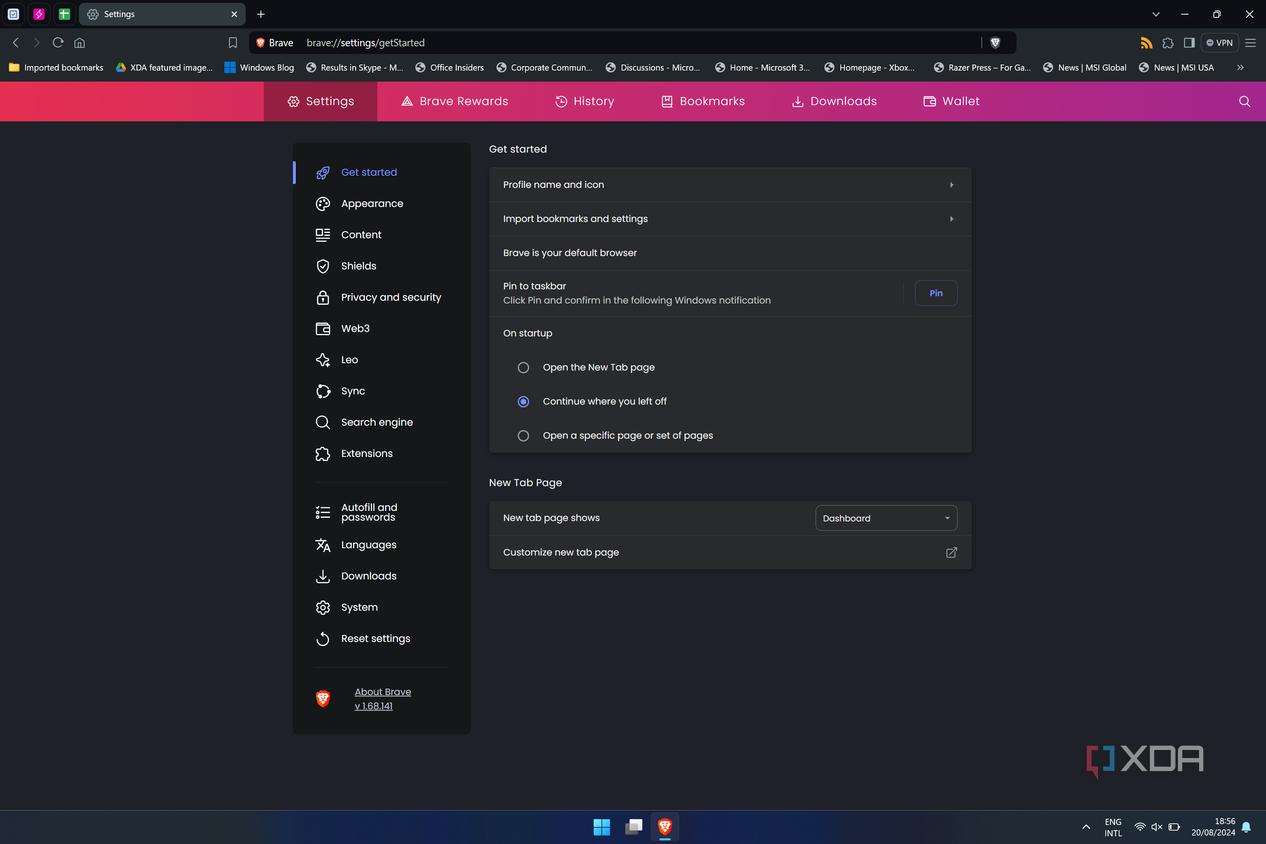Click the System gear icon in sidebar

point(323,607)
